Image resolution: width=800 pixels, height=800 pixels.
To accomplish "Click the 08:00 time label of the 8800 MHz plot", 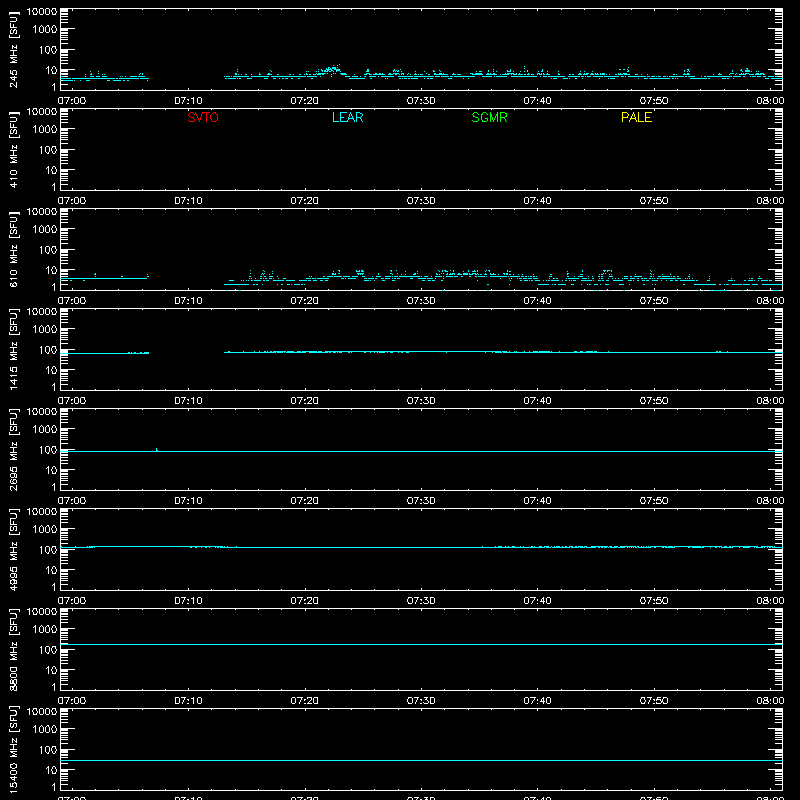I will 770,701.
